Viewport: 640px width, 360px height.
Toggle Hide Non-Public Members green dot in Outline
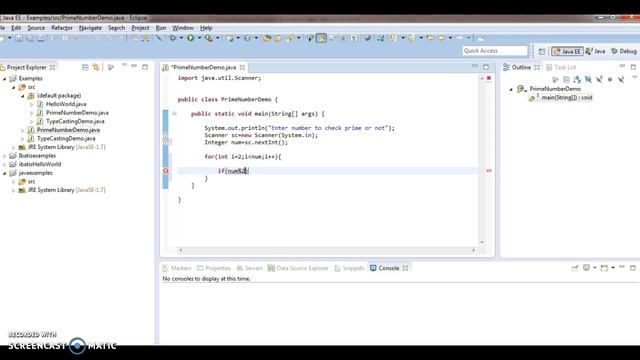(610, 79)
